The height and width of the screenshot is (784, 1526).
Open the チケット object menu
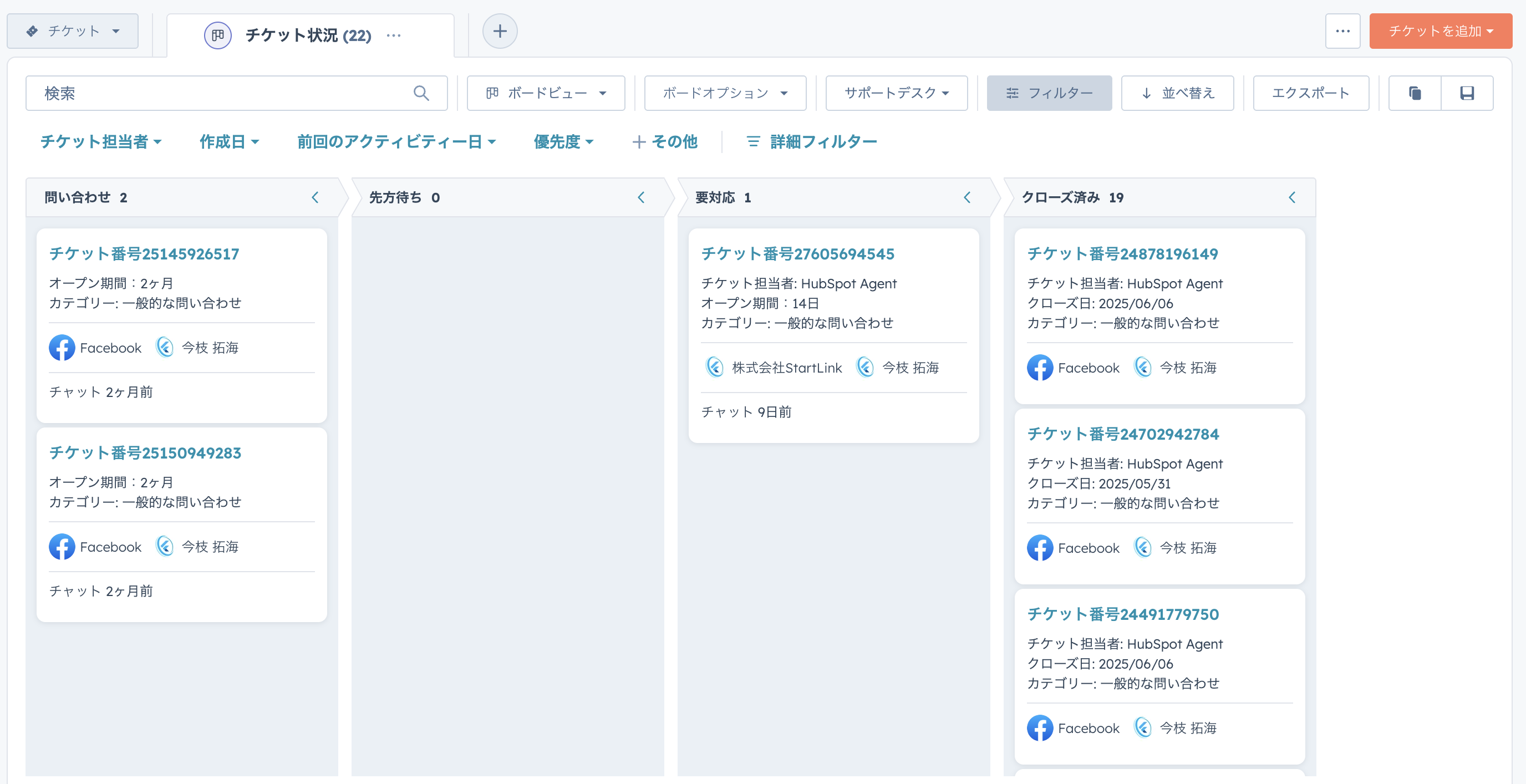pos(72,31)
